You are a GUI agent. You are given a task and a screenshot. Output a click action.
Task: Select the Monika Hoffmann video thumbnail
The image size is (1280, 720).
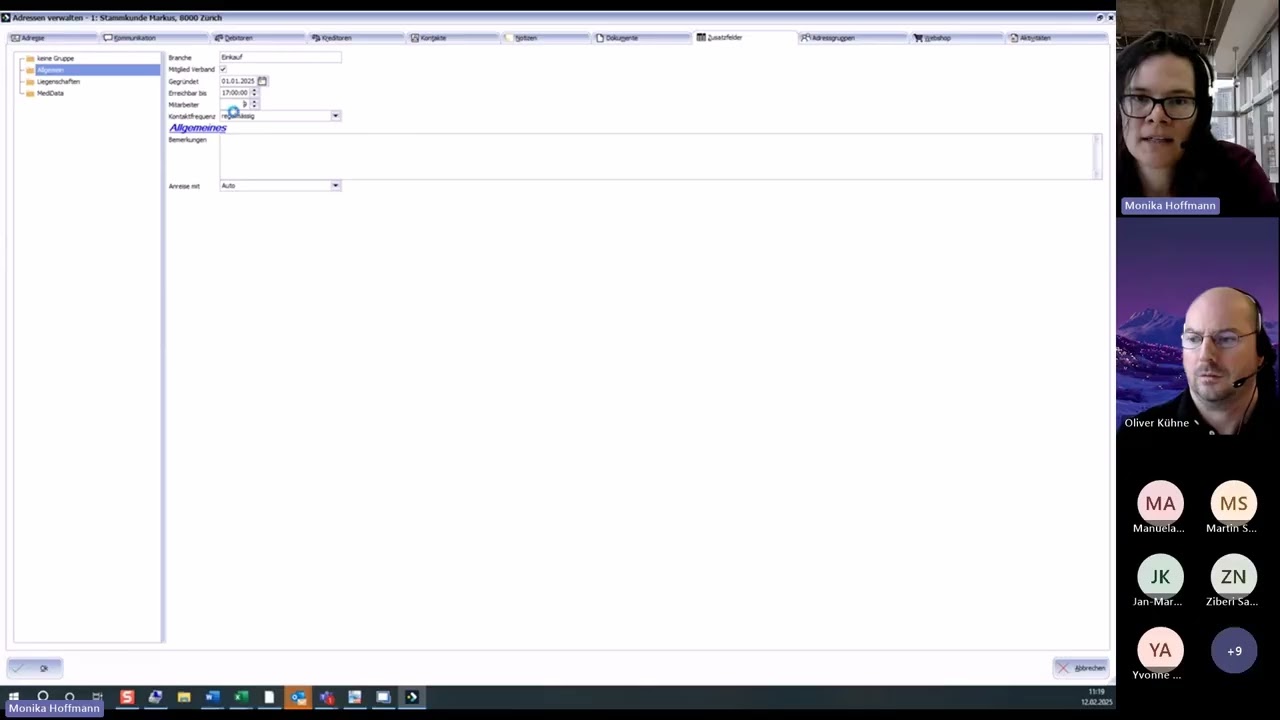coord(1198,108)
